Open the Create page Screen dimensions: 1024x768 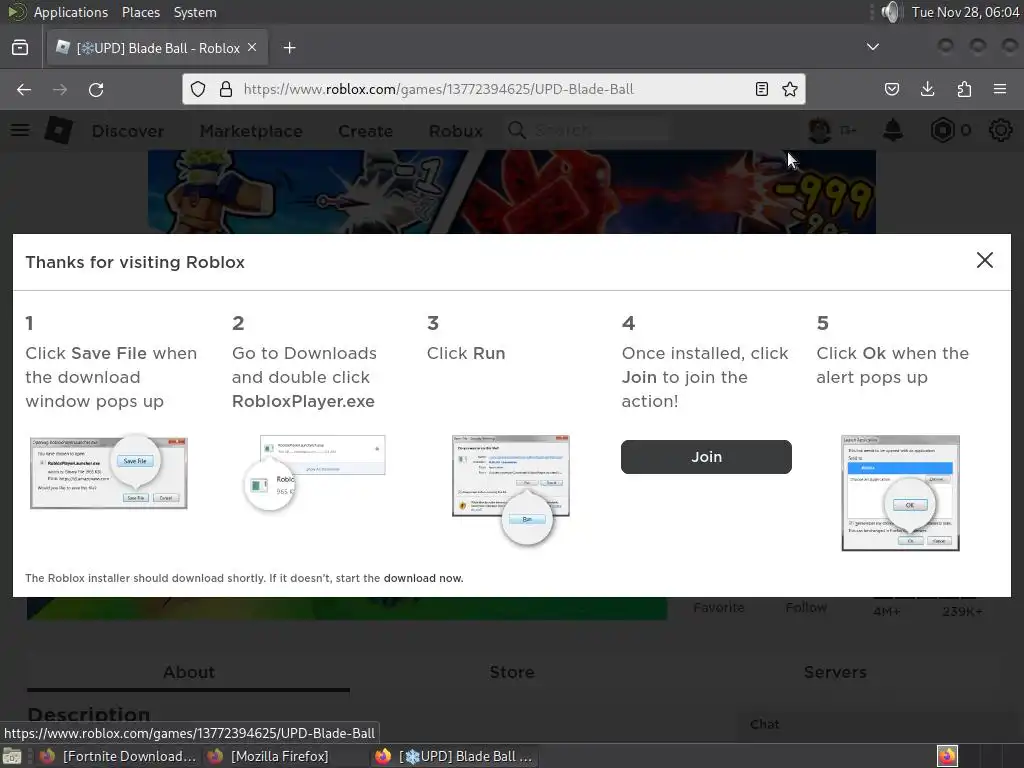pos(365,131)
